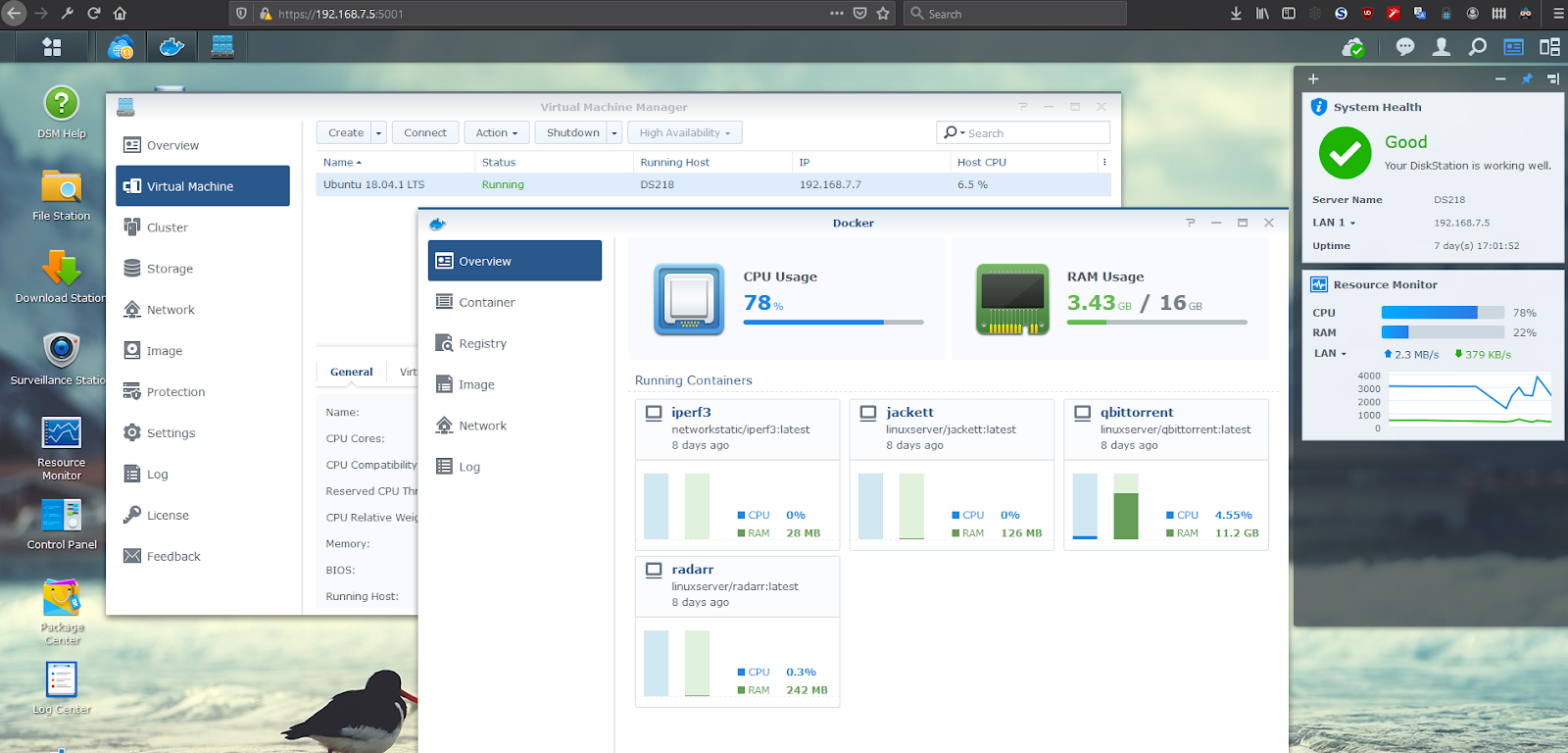Viewport: 1568px width, 753px height.
Task: Open Download Station desktop icon
Action: pyautogui.click(x=62, y=276)
